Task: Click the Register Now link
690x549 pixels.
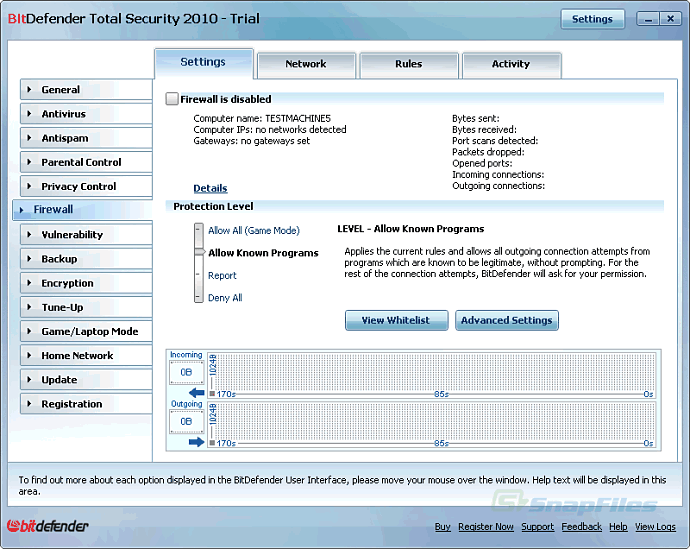Action: tap(486, 527)
